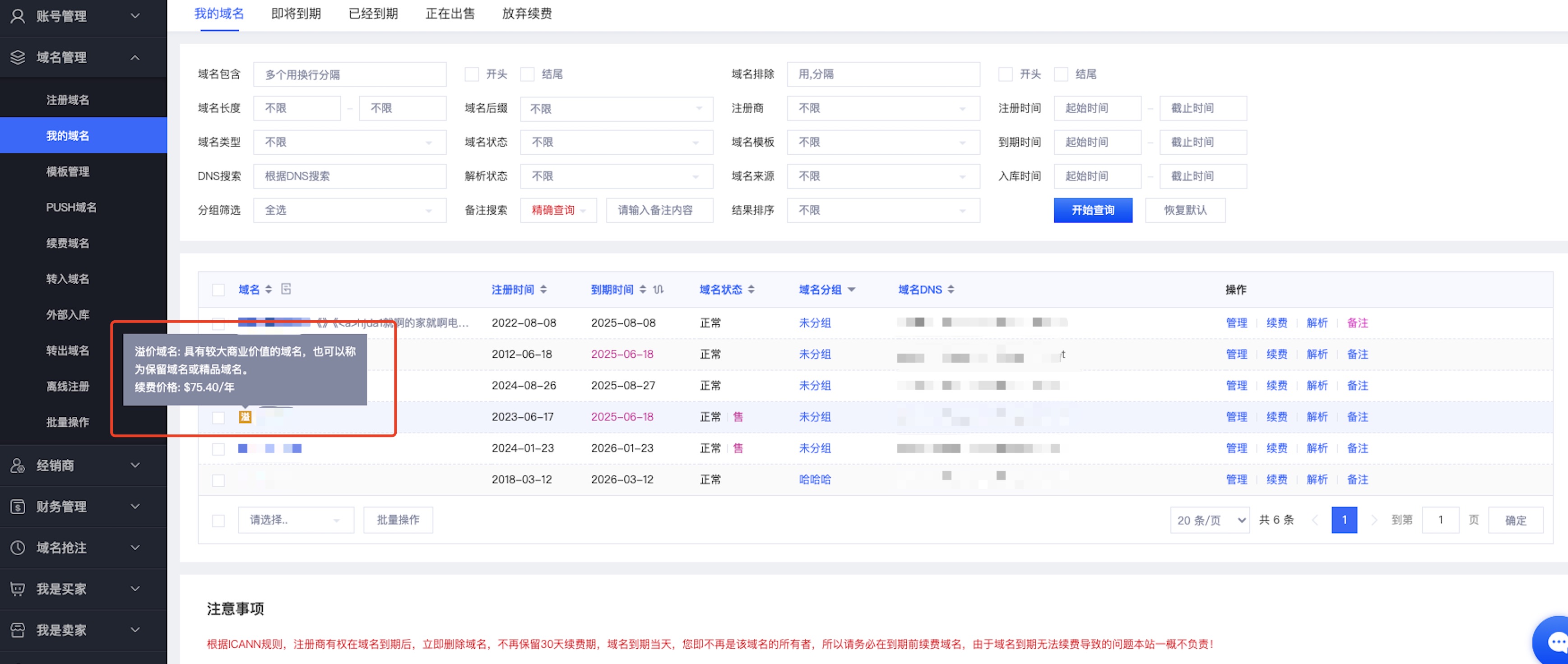Click 恢复默认 button
This screenshot has height=664, width=1568.
tap(1185, 210)
